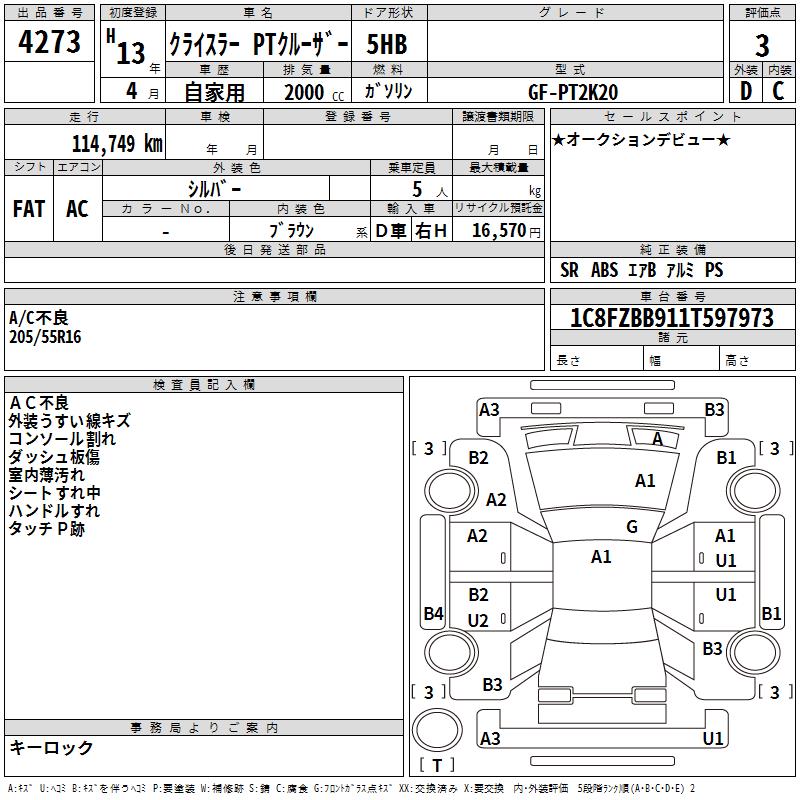Select the キーロック office notice text

pos(51,747)
